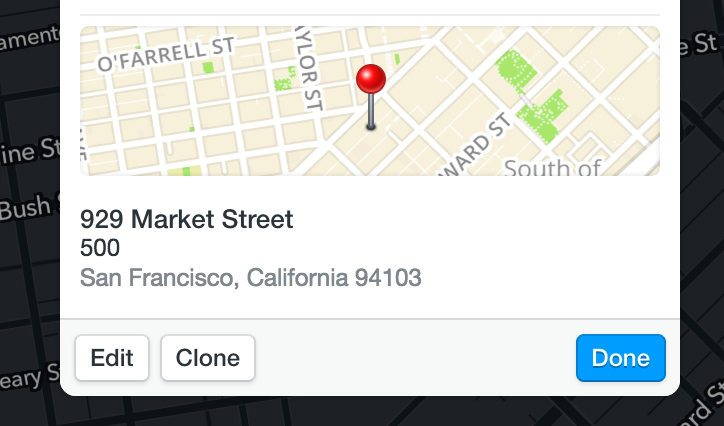Click the small green square near O'Farrell St

(208, 67)
